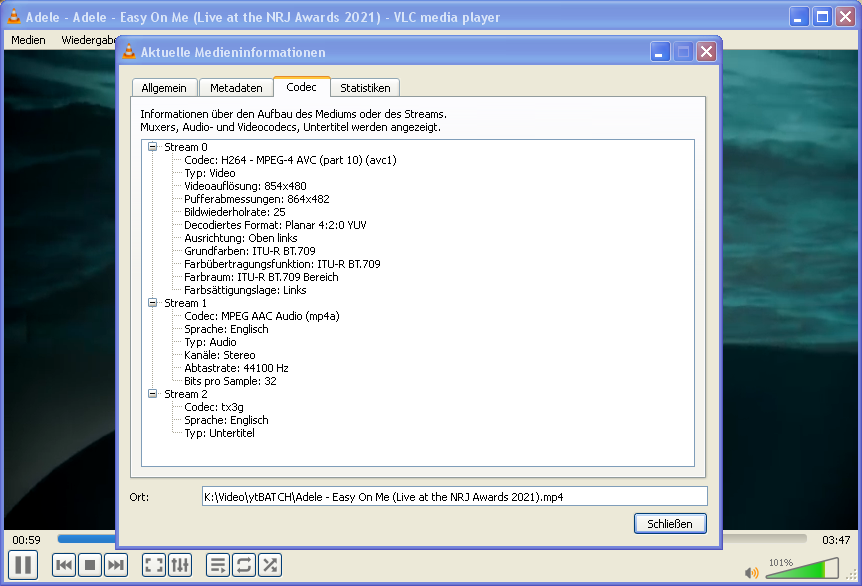Viewport: 862px width, 586px height.
Task: Click the playback progress seek bar
Action: tap(432, 539)
